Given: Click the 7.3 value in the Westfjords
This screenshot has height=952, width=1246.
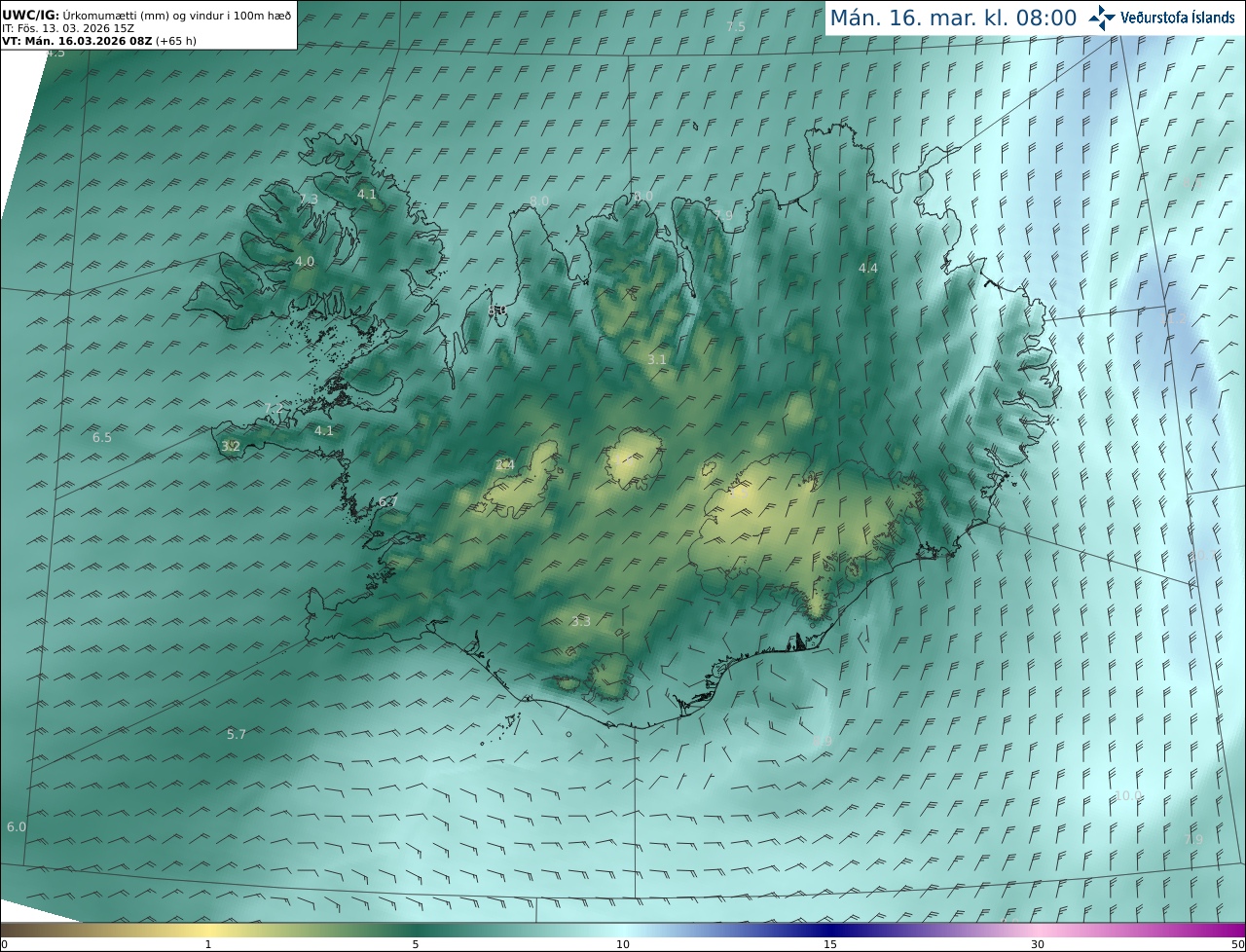Looking at the screenshot, I should (309, 200).
